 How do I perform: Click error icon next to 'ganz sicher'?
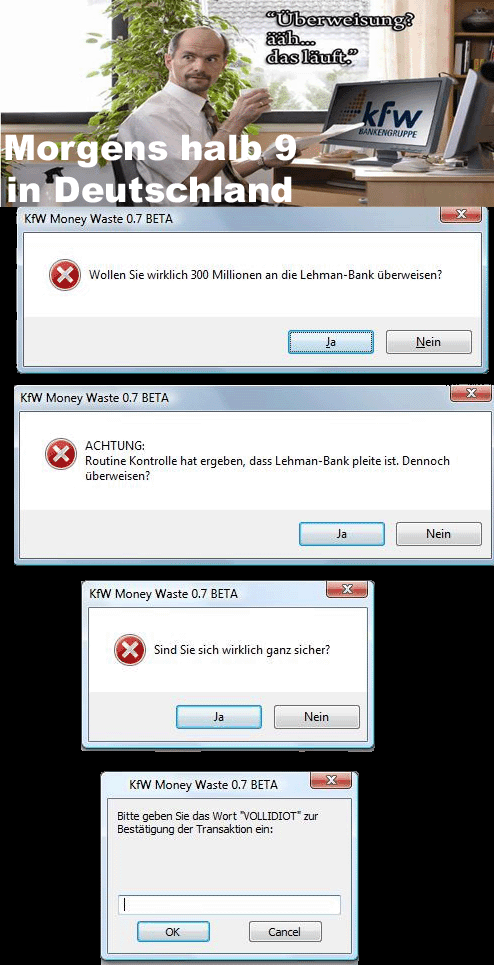click(130, 649)
